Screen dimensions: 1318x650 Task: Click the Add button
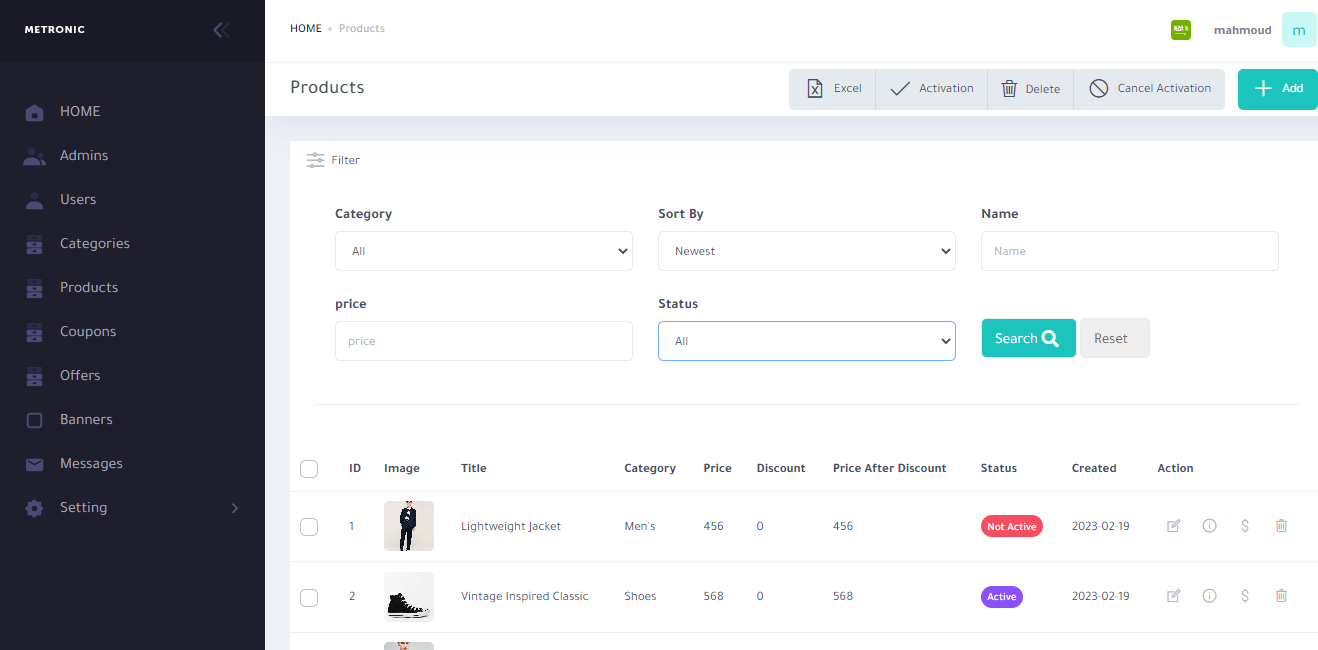pos(1278,89)
